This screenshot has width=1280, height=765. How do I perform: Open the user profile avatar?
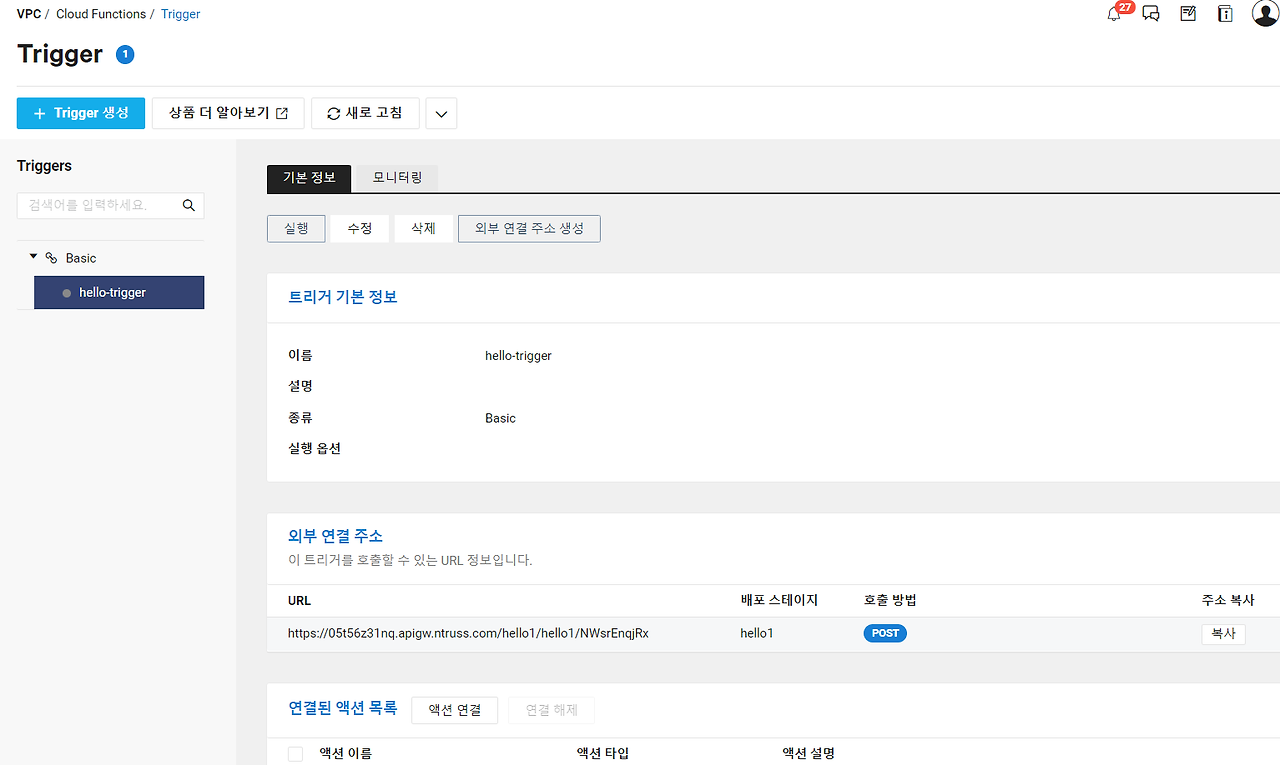1265,13
